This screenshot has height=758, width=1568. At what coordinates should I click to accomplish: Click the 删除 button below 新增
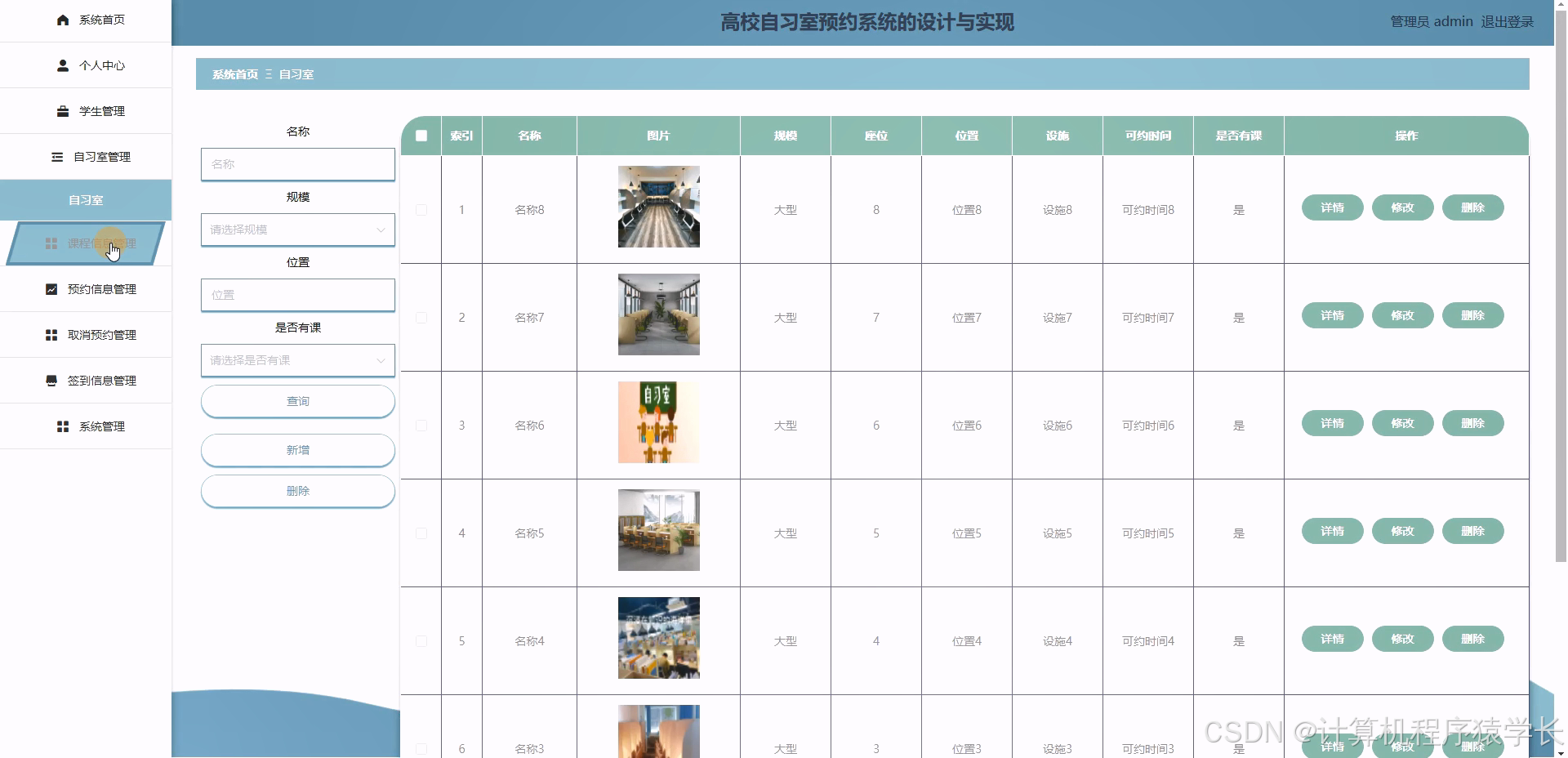click(x=298, y=491)
